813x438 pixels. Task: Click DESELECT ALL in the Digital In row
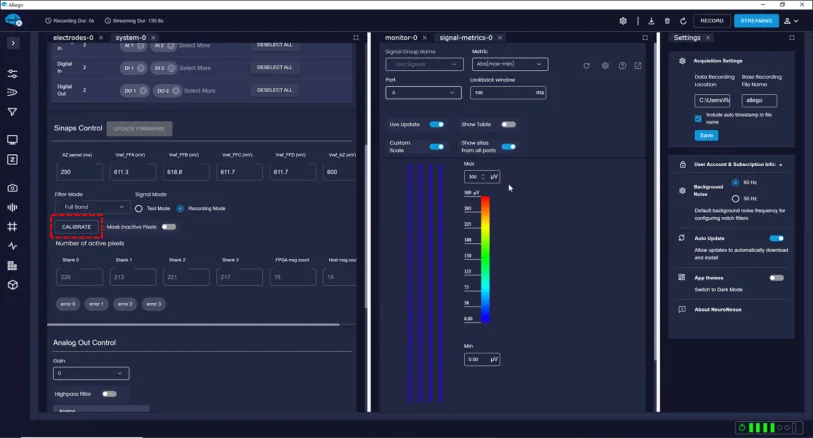[x=274, y=67]
